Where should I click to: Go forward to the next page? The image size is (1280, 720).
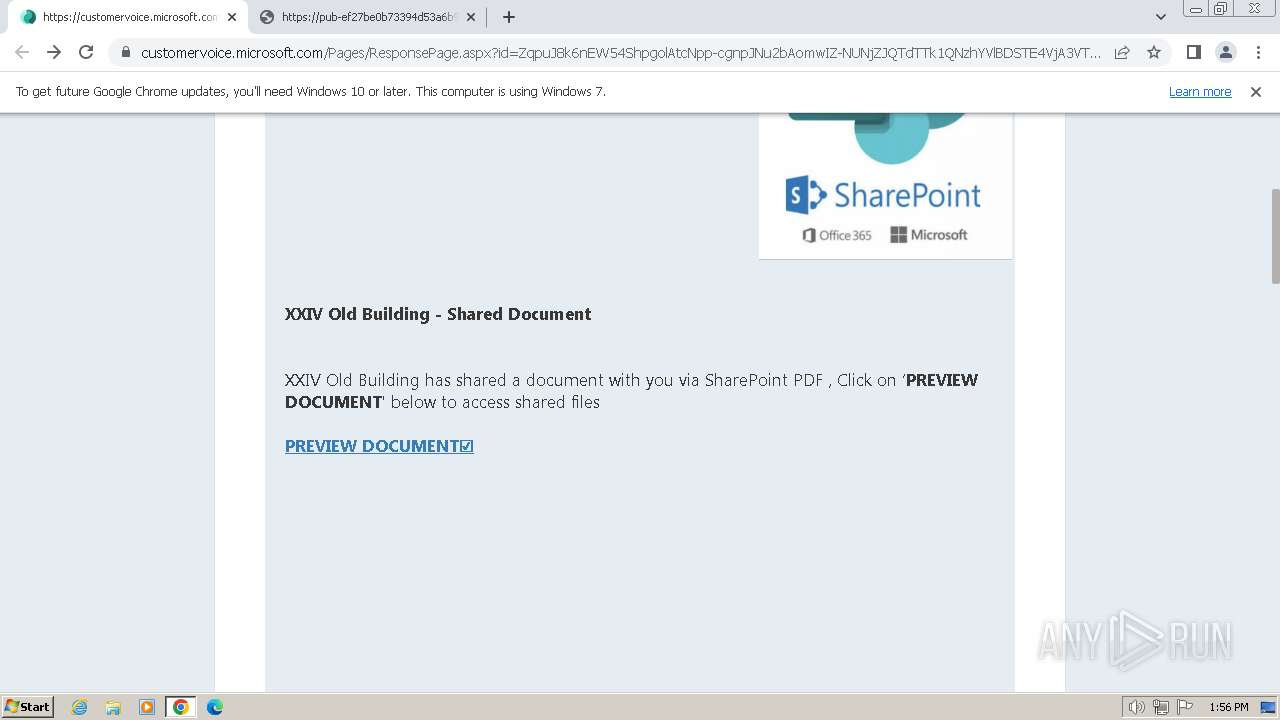pos(54,52)
